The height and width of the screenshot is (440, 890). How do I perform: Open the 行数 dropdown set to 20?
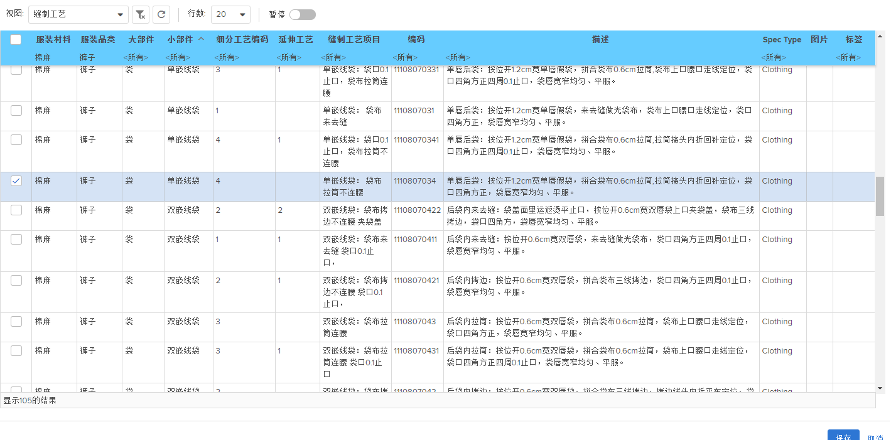coord(231,15)
